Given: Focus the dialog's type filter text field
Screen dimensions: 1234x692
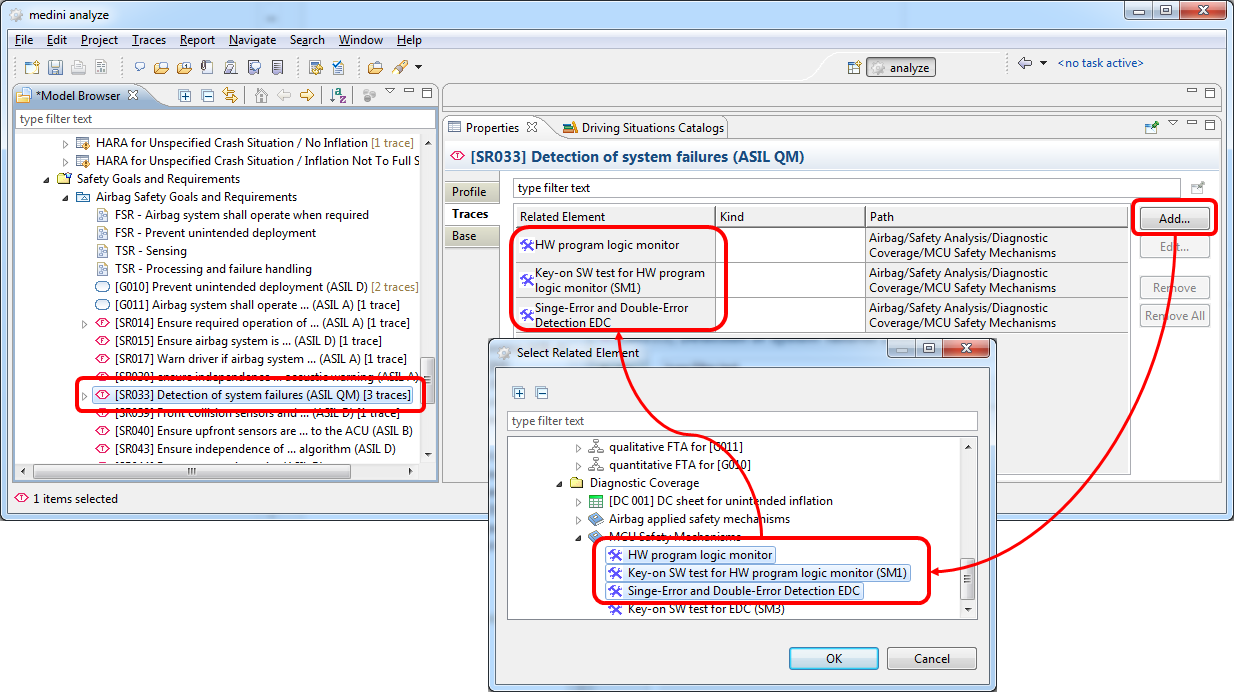Looking at the screenshot, I should click(742, 421).
